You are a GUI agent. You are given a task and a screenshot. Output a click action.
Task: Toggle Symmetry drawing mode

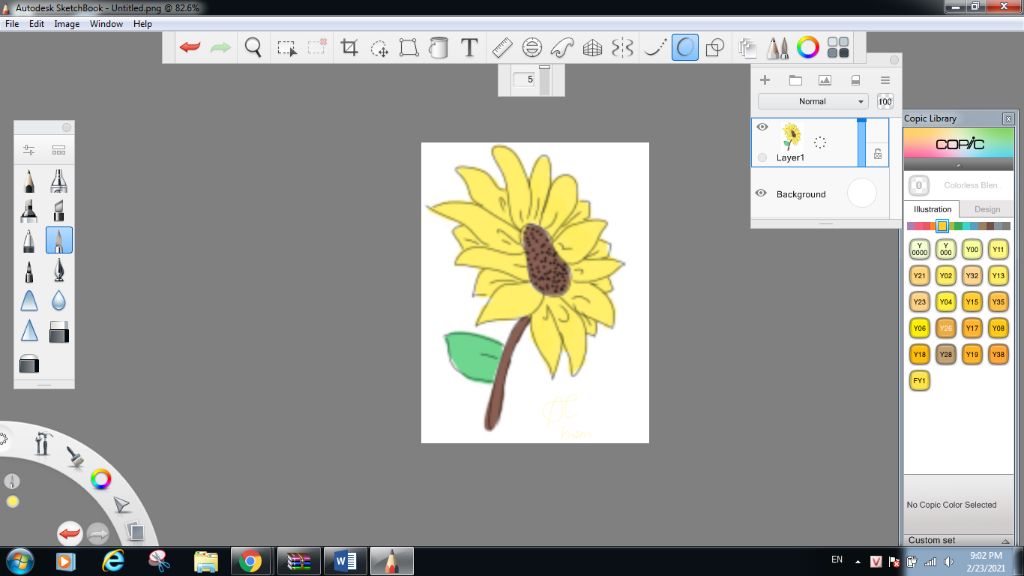pos(622,48)
